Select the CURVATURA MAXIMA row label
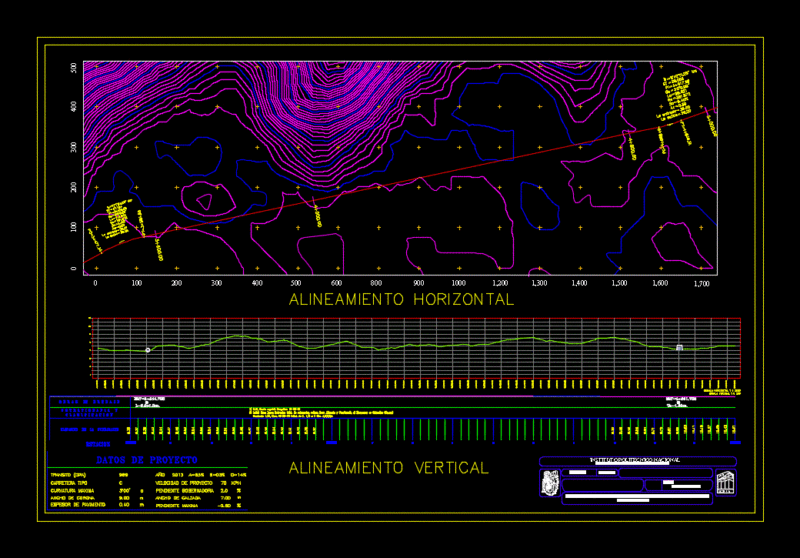The width and height of the screenshot is (800, 558). (x=71, y=491)
